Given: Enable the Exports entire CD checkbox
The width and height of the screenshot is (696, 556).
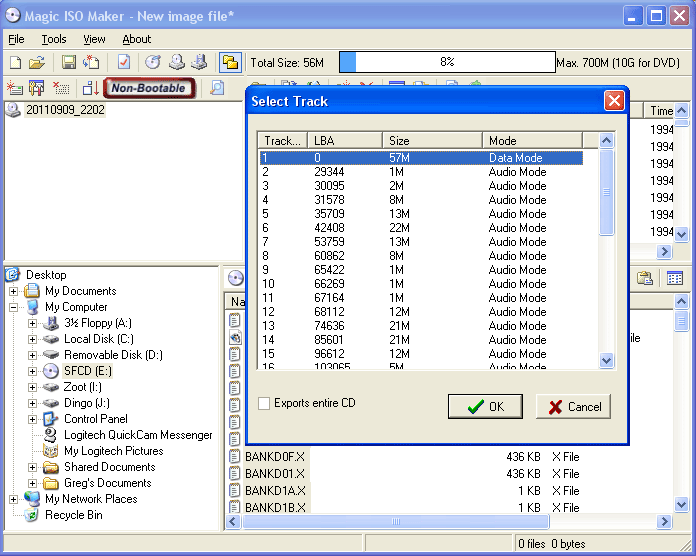Looking at the screenshot, I should (264, 404).
